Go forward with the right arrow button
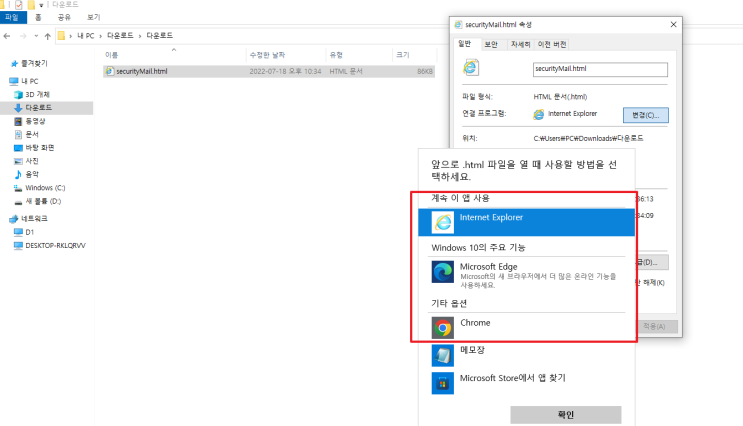The height and width of the screenshot is (426, 743). click(x=23, y=36)
